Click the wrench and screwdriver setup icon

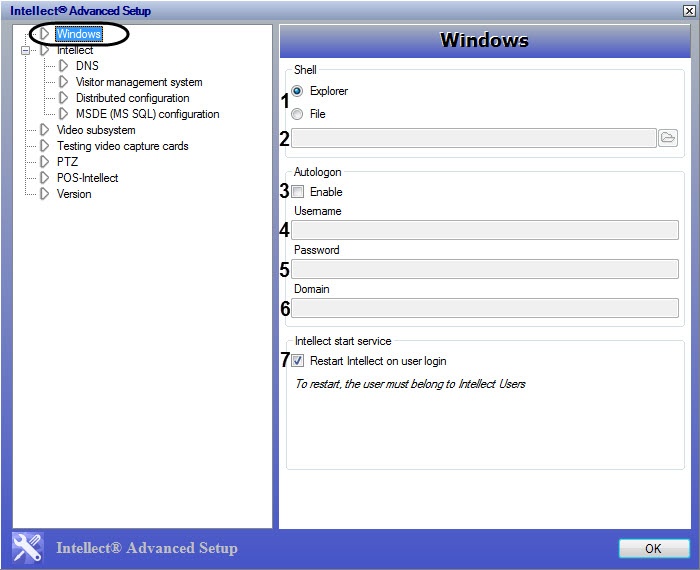tap(27, 547)
